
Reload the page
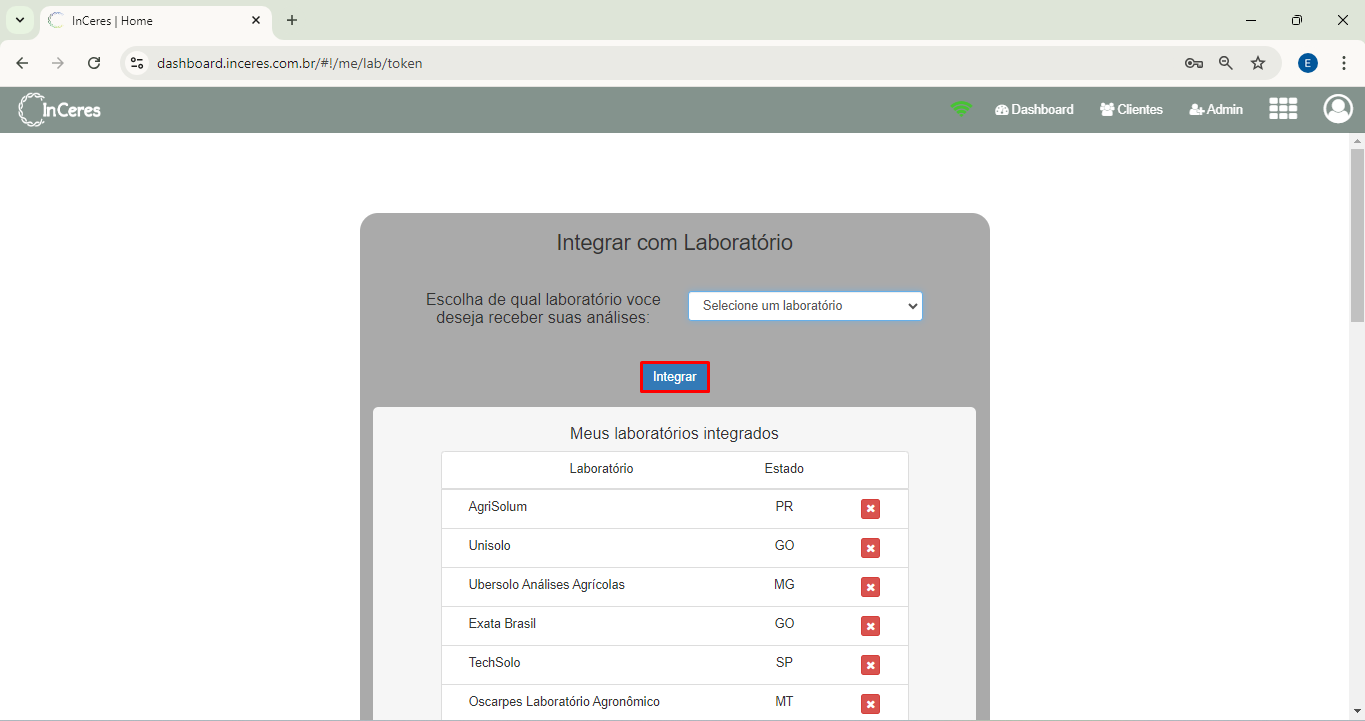pyautogui.click(x=94, y=63)
